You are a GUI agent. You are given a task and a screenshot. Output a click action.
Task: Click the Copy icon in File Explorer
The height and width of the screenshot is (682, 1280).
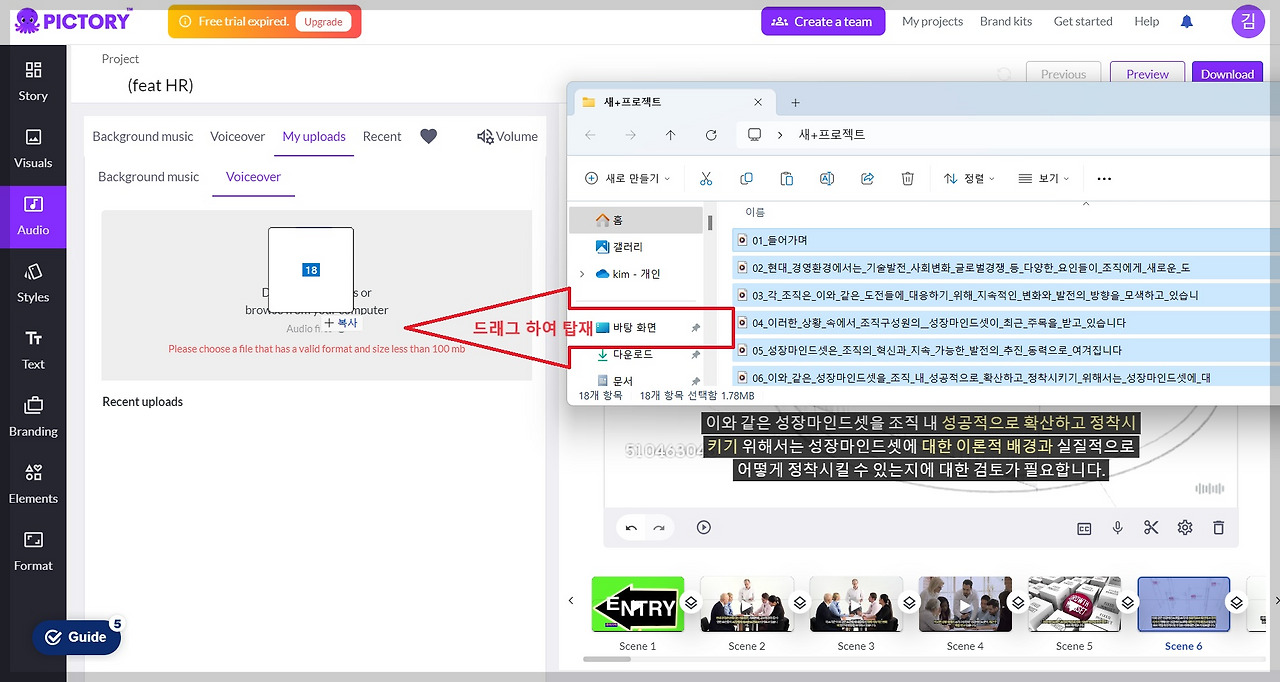(x=746, y=179)
